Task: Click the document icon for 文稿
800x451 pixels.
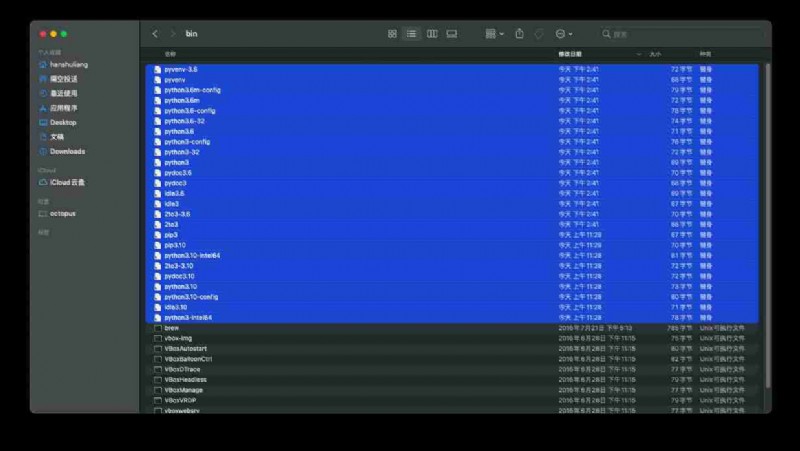Action: [x=43, y=137]
